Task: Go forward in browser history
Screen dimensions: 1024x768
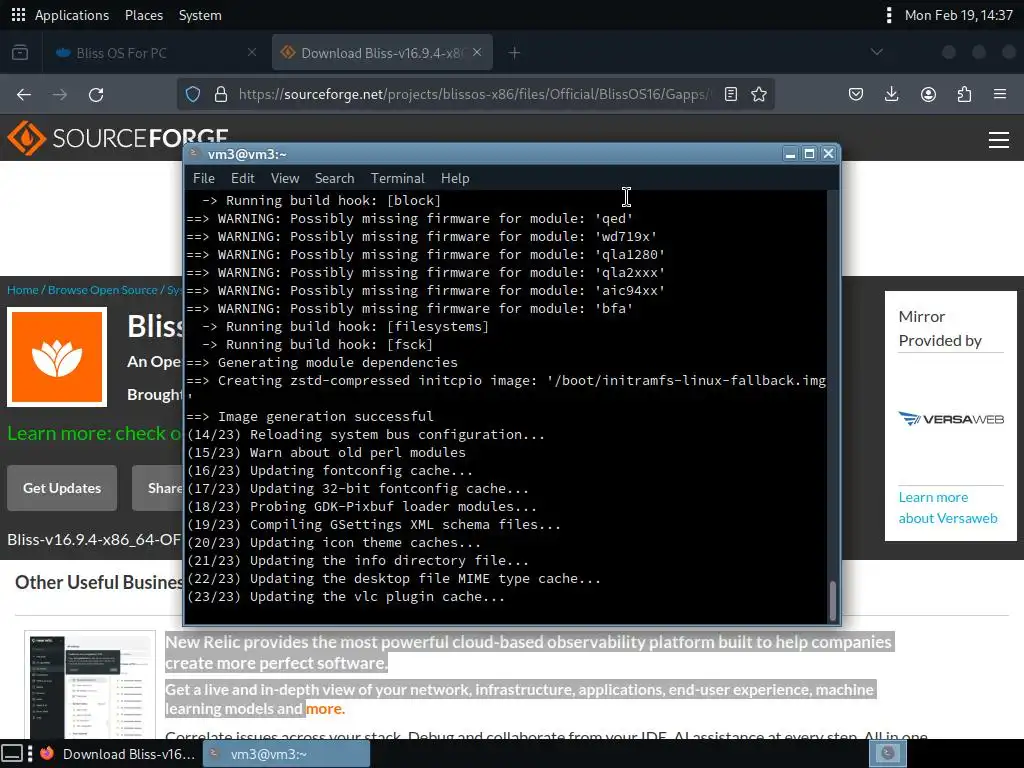Action: click(x=60, y=95)
